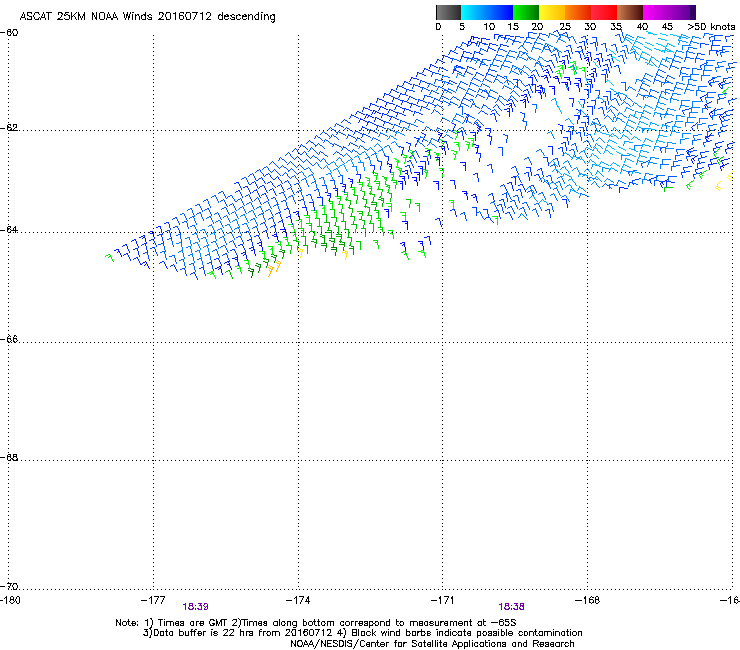The image size is (740, 650).
Task: Click the -60 latitude axis label
Action: (9, 33)
